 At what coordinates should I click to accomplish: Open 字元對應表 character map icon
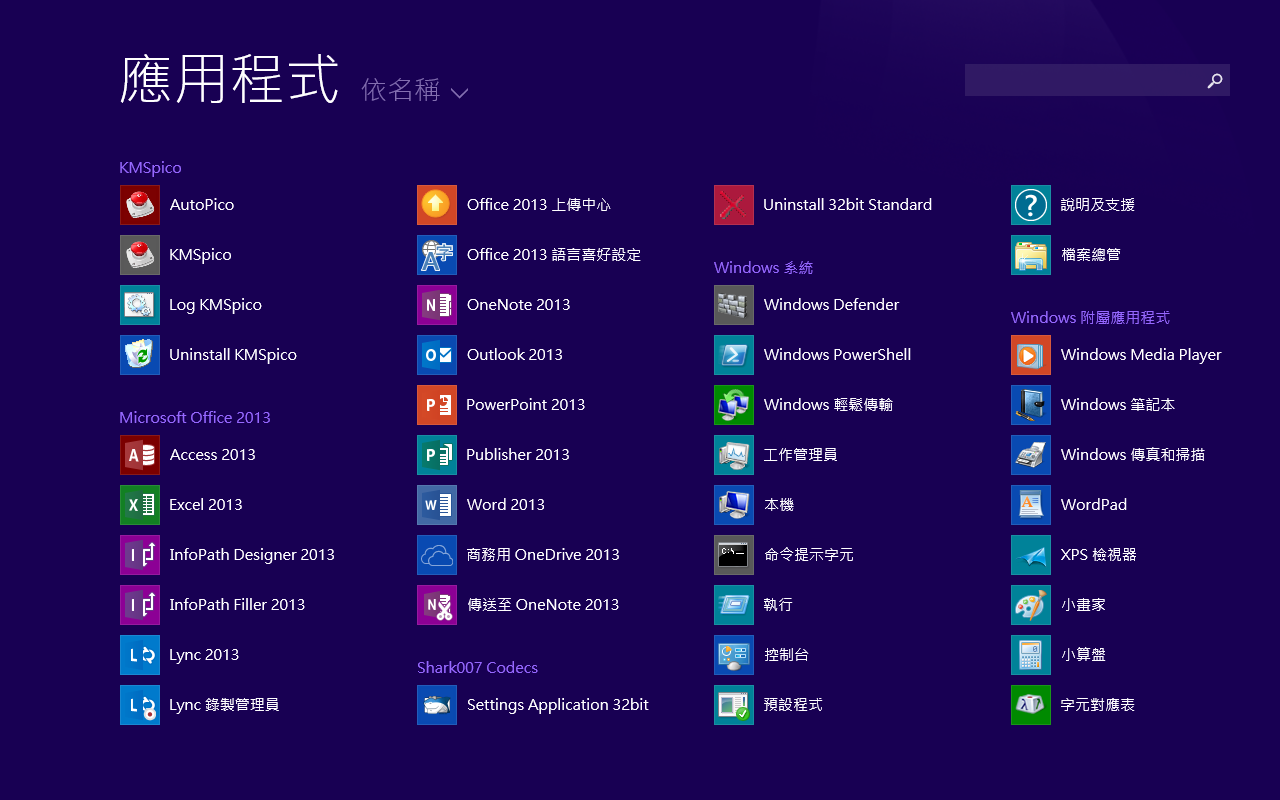[1031, 705]
